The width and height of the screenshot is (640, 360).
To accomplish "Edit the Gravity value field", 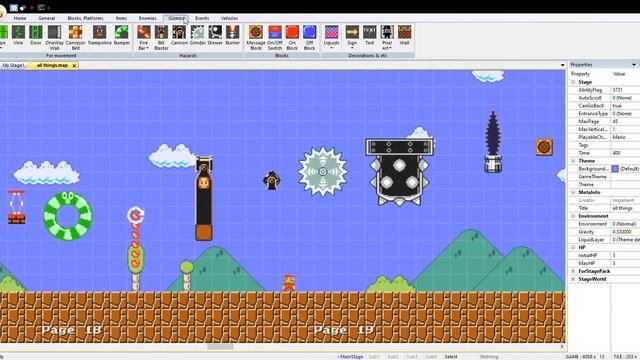I will (625, 232).
